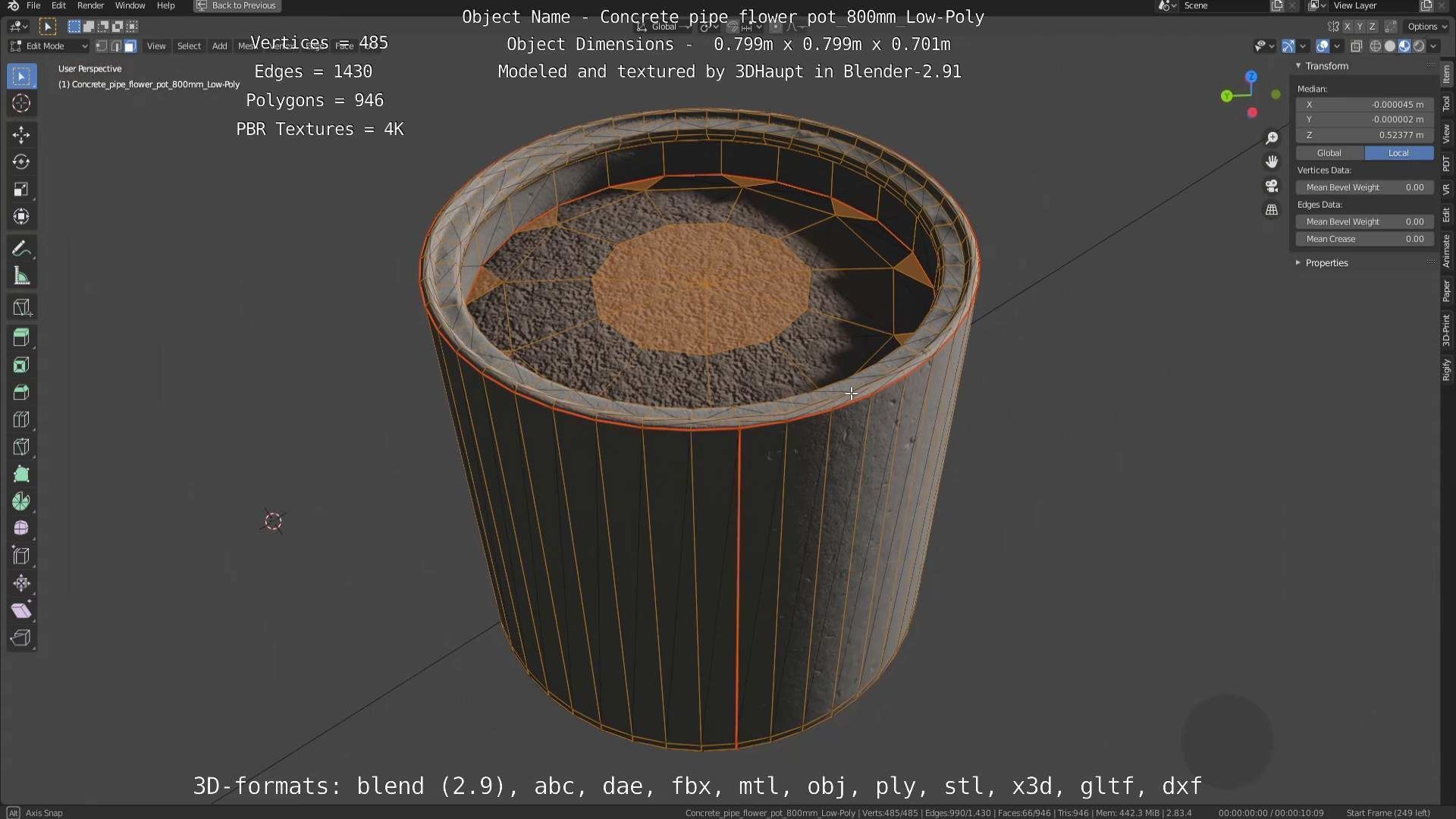
Task: Select the Bevel tool
Action: pyautogui.click(x=21, y=392)
